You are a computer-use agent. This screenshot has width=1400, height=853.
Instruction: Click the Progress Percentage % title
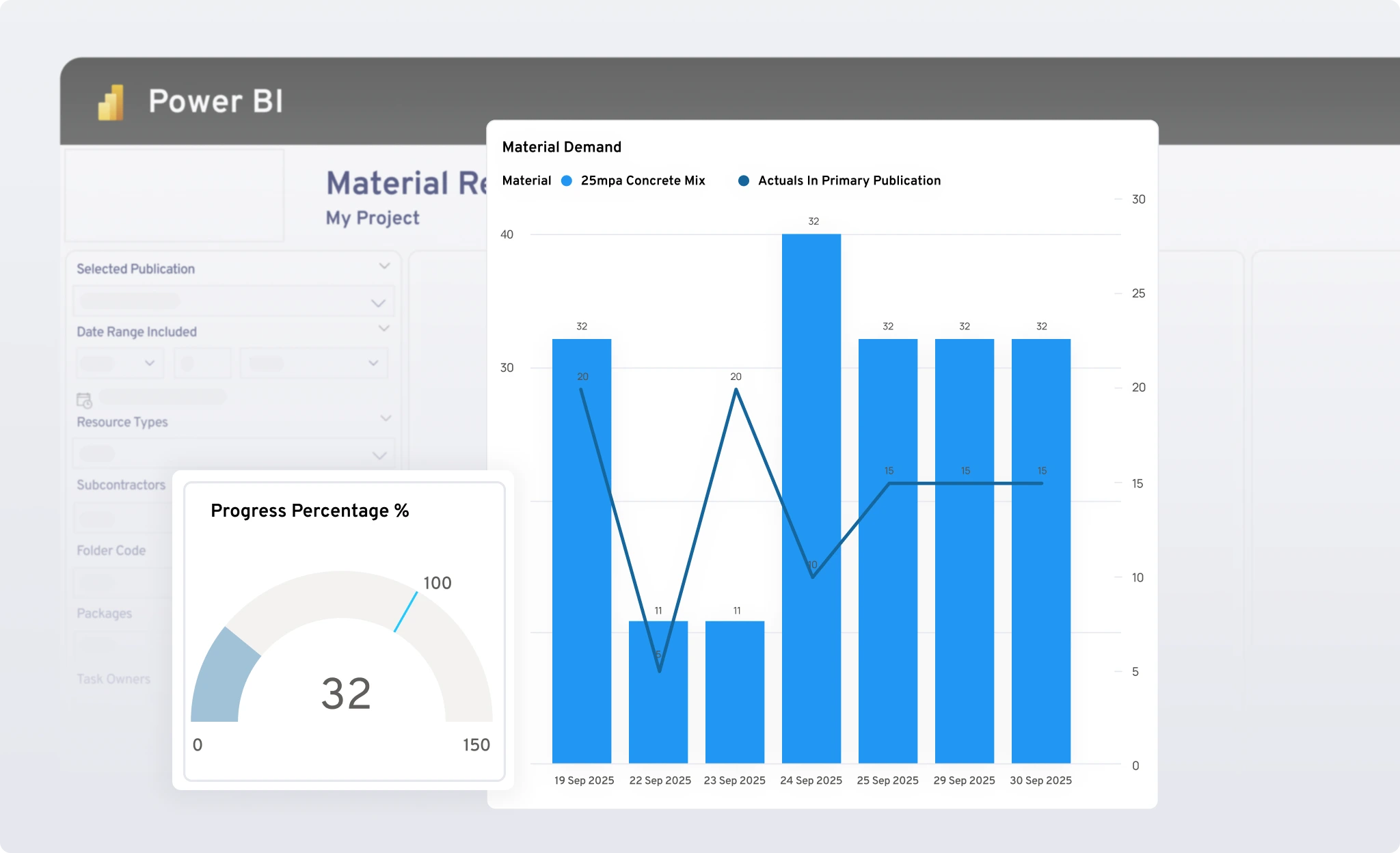tap(309, 511)
